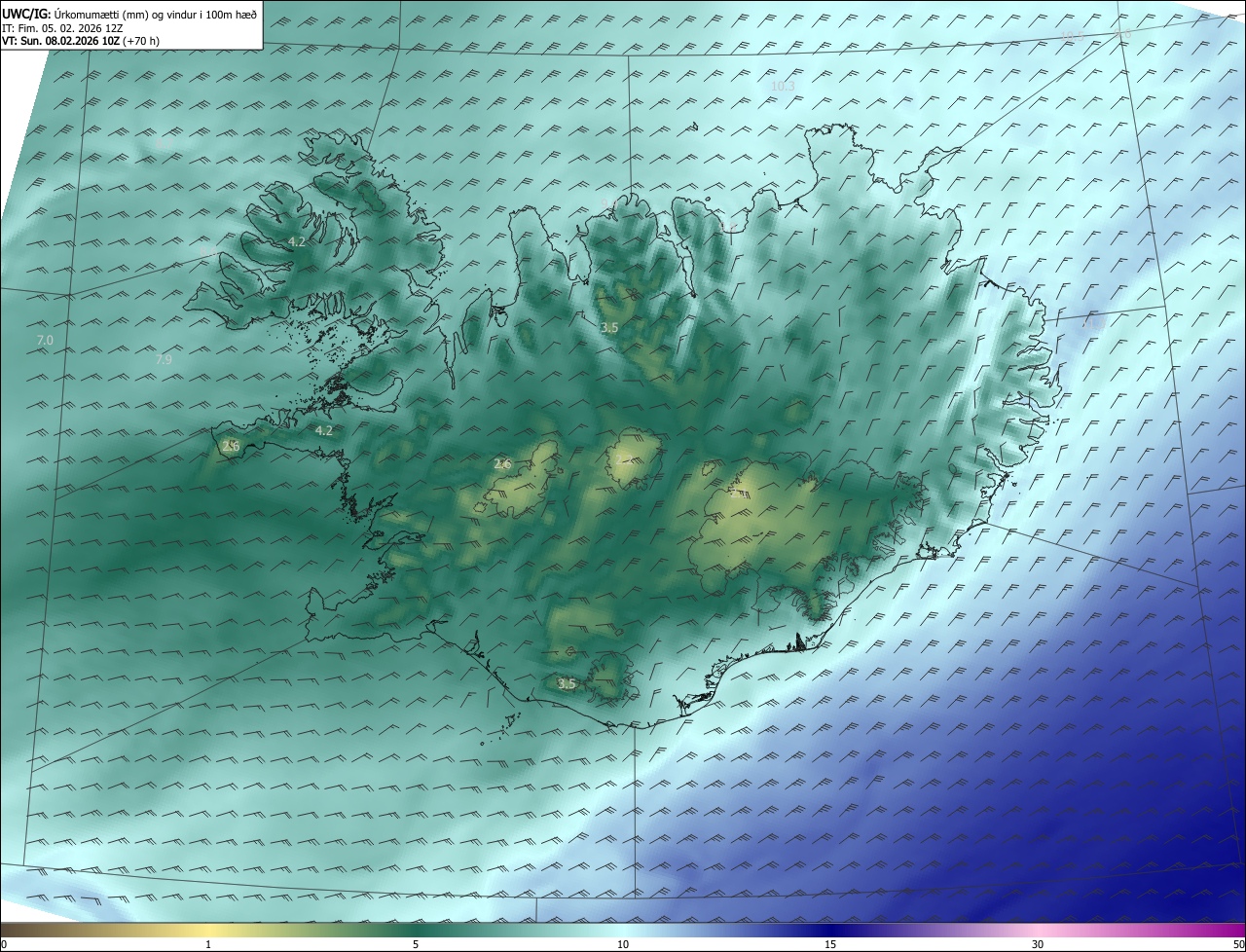Click the VT: Sun. 08.02.2026 10Z valid time
The width and height of the screenshot is (1246, 952).
tap(81, 41)
